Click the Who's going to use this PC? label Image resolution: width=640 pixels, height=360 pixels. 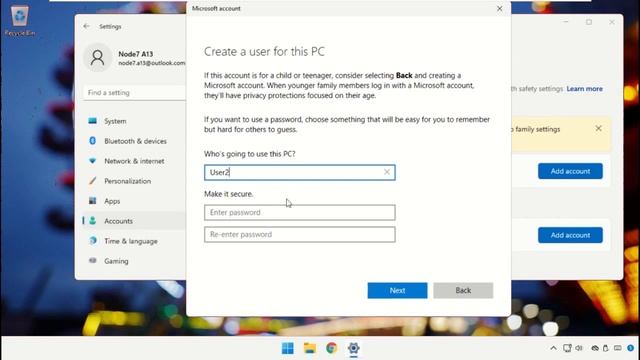[249, 154]
